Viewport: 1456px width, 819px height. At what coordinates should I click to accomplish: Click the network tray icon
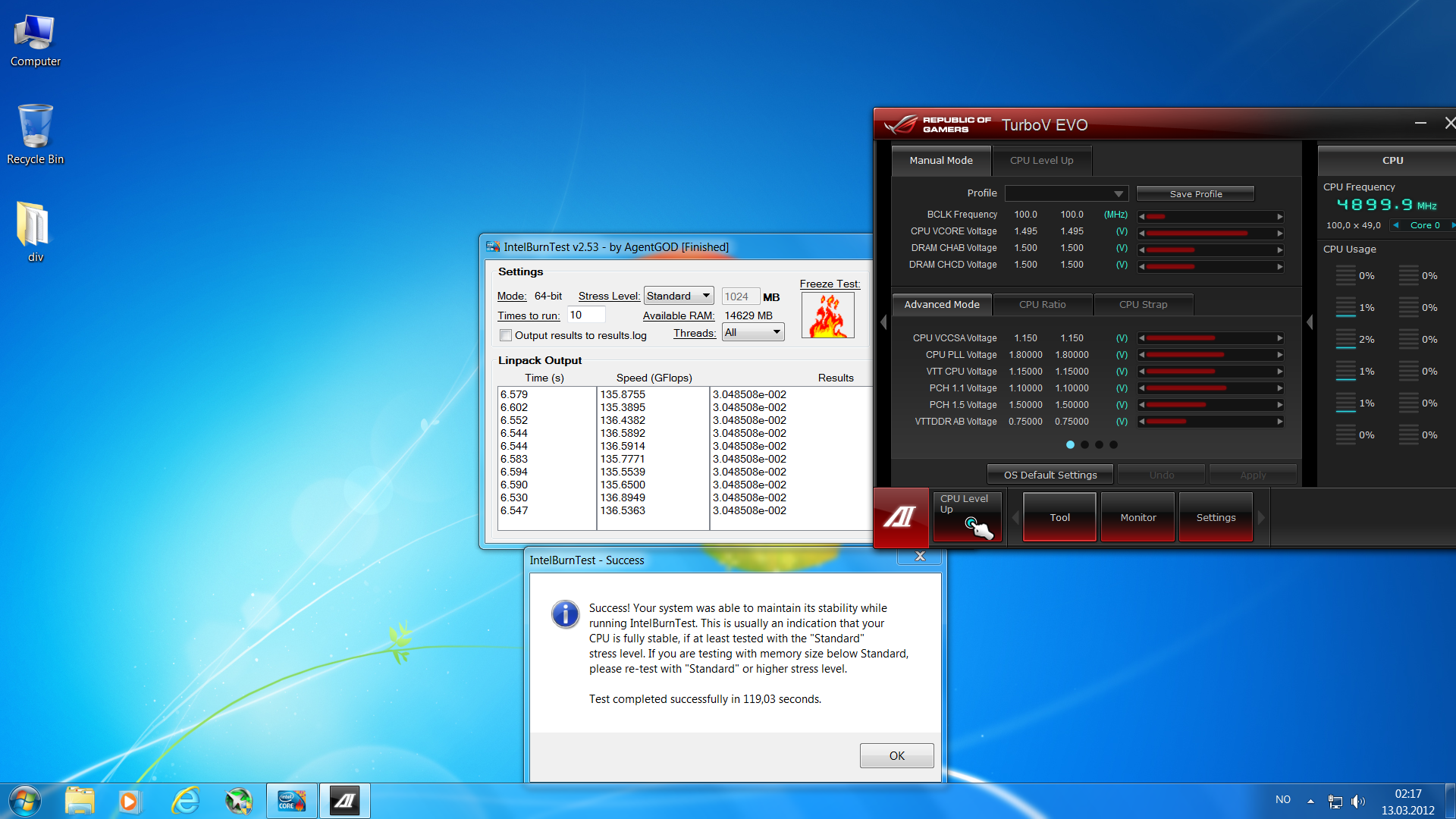point(1335,802)
